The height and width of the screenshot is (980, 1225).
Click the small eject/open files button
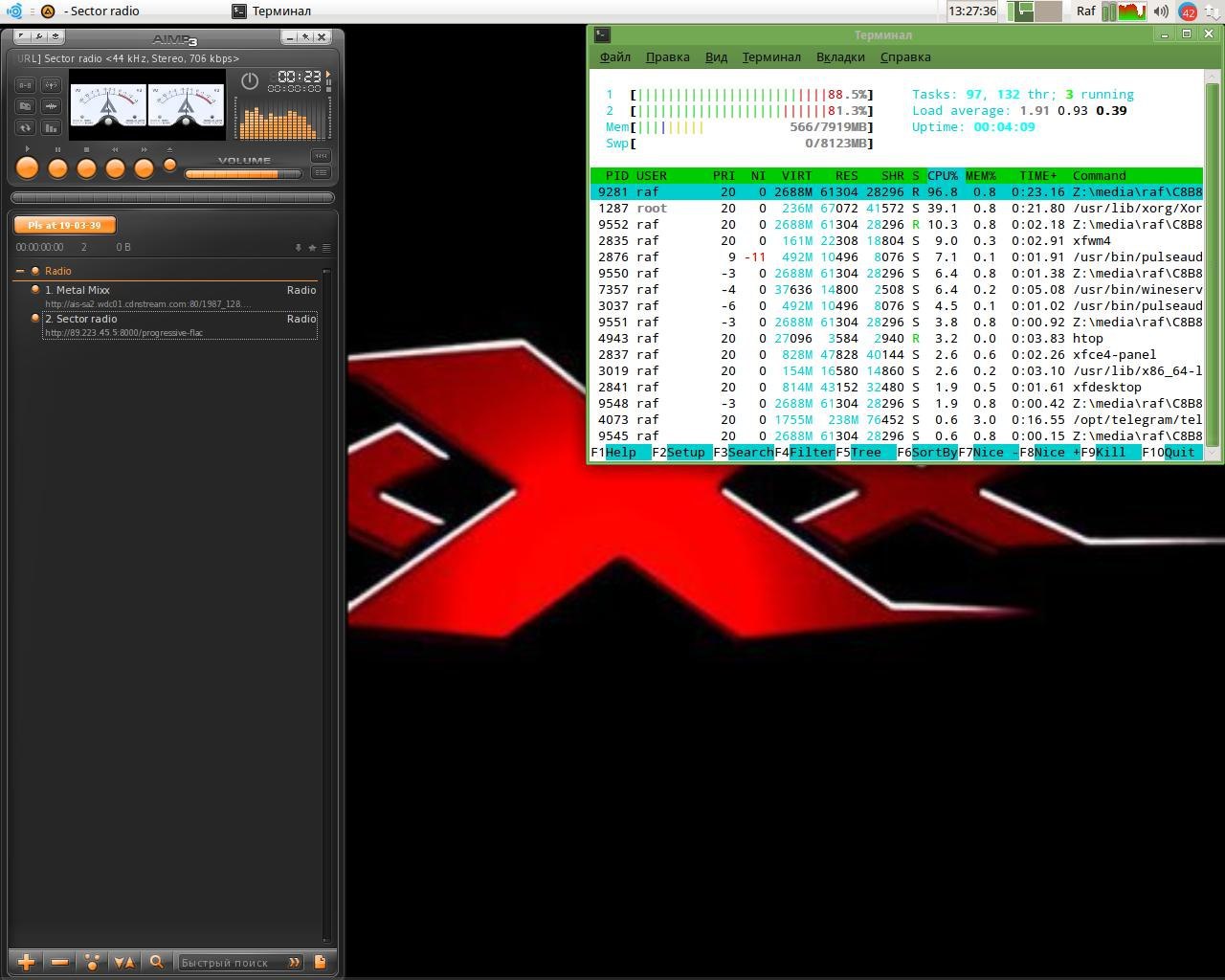170,165
